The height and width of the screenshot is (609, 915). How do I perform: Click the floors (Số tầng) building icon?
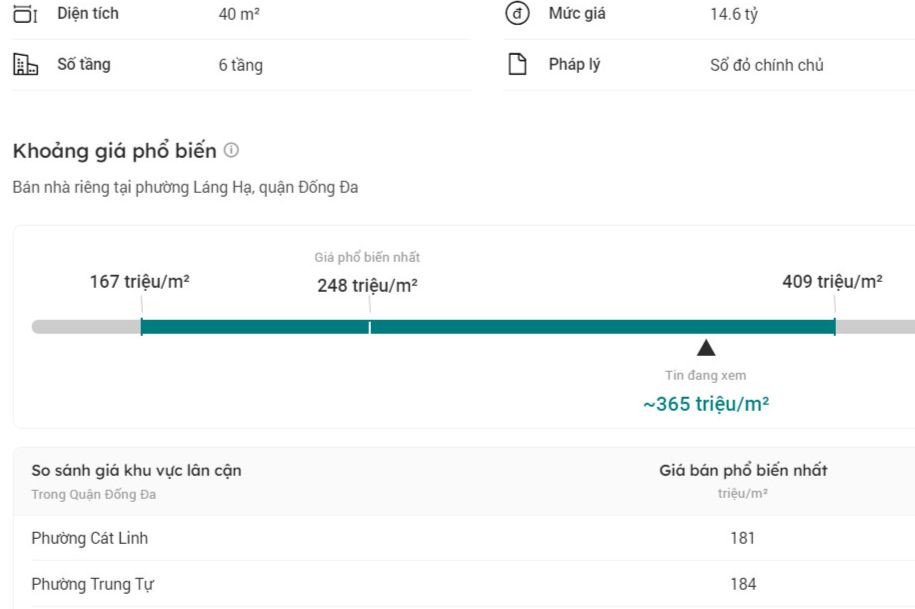(26, 66)
